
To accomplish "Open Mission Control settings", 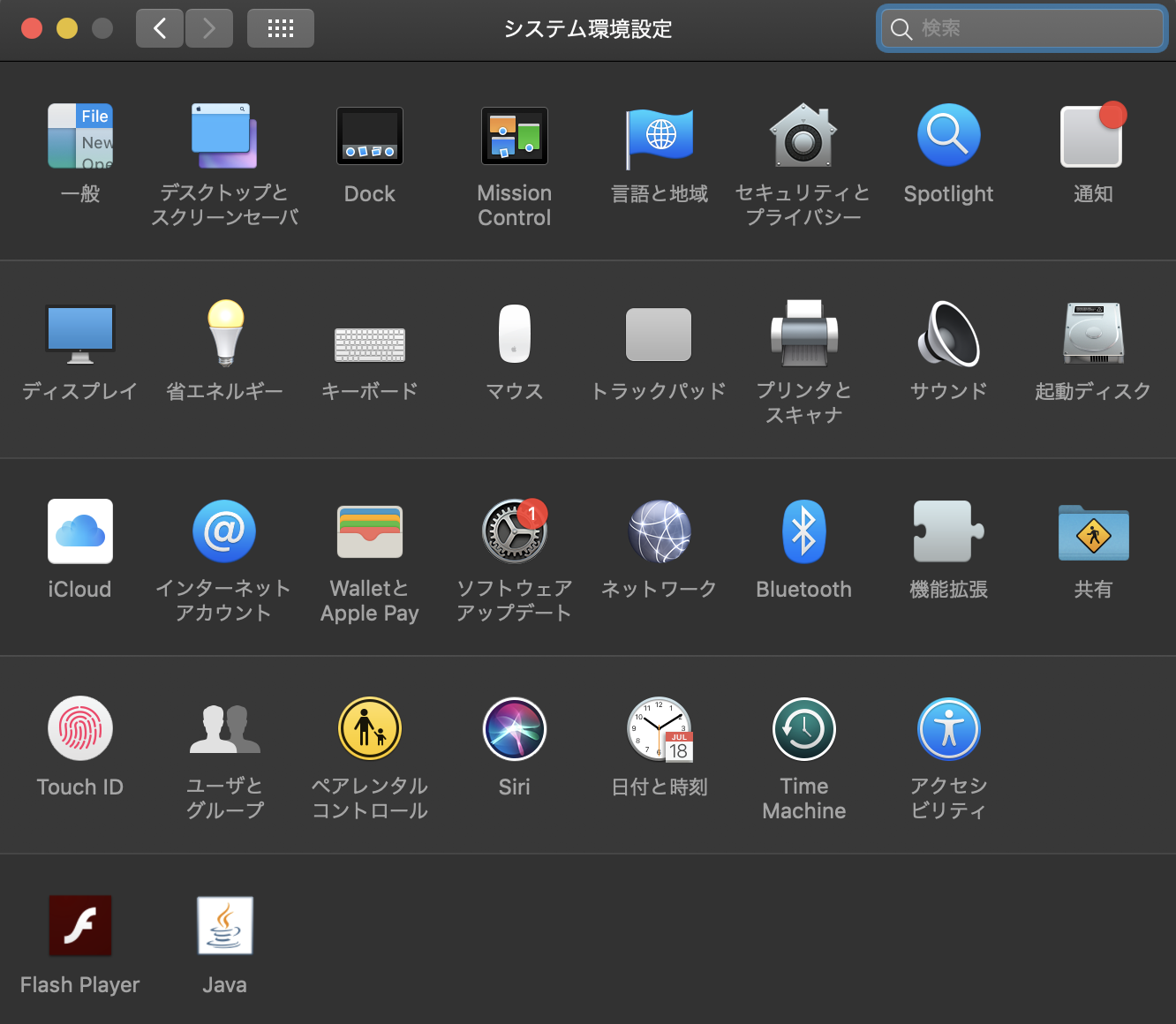I will pyautogui.click(x=515, y=136).
